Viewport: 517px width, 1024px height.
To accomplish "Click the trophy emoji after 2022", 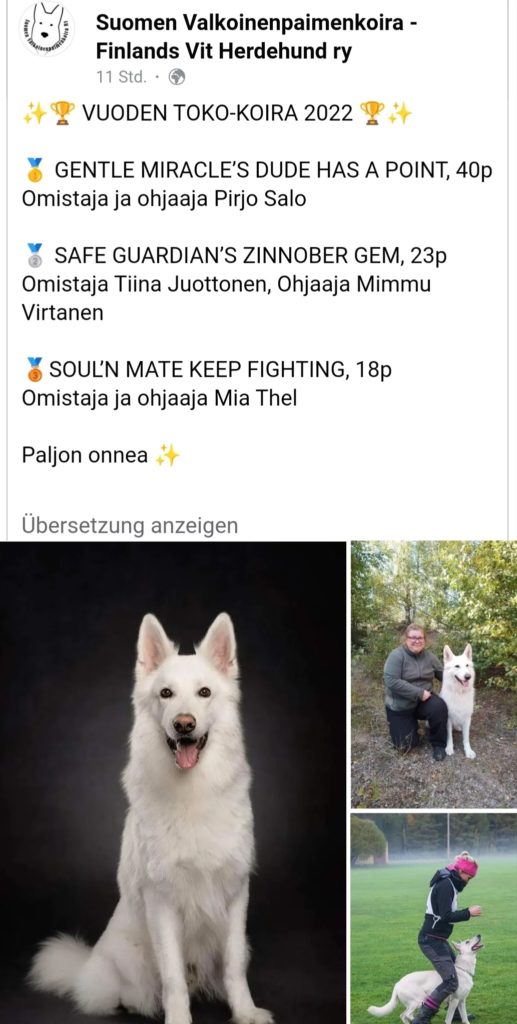I will (x=372, y=114).
